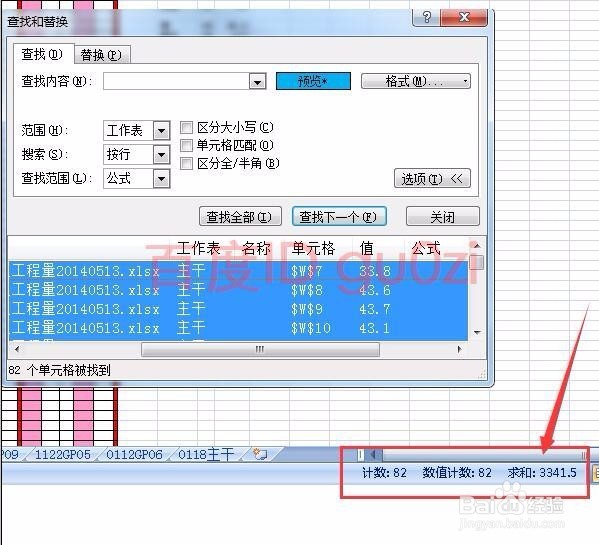Click the 查找下一个 button

pos(339,217)
